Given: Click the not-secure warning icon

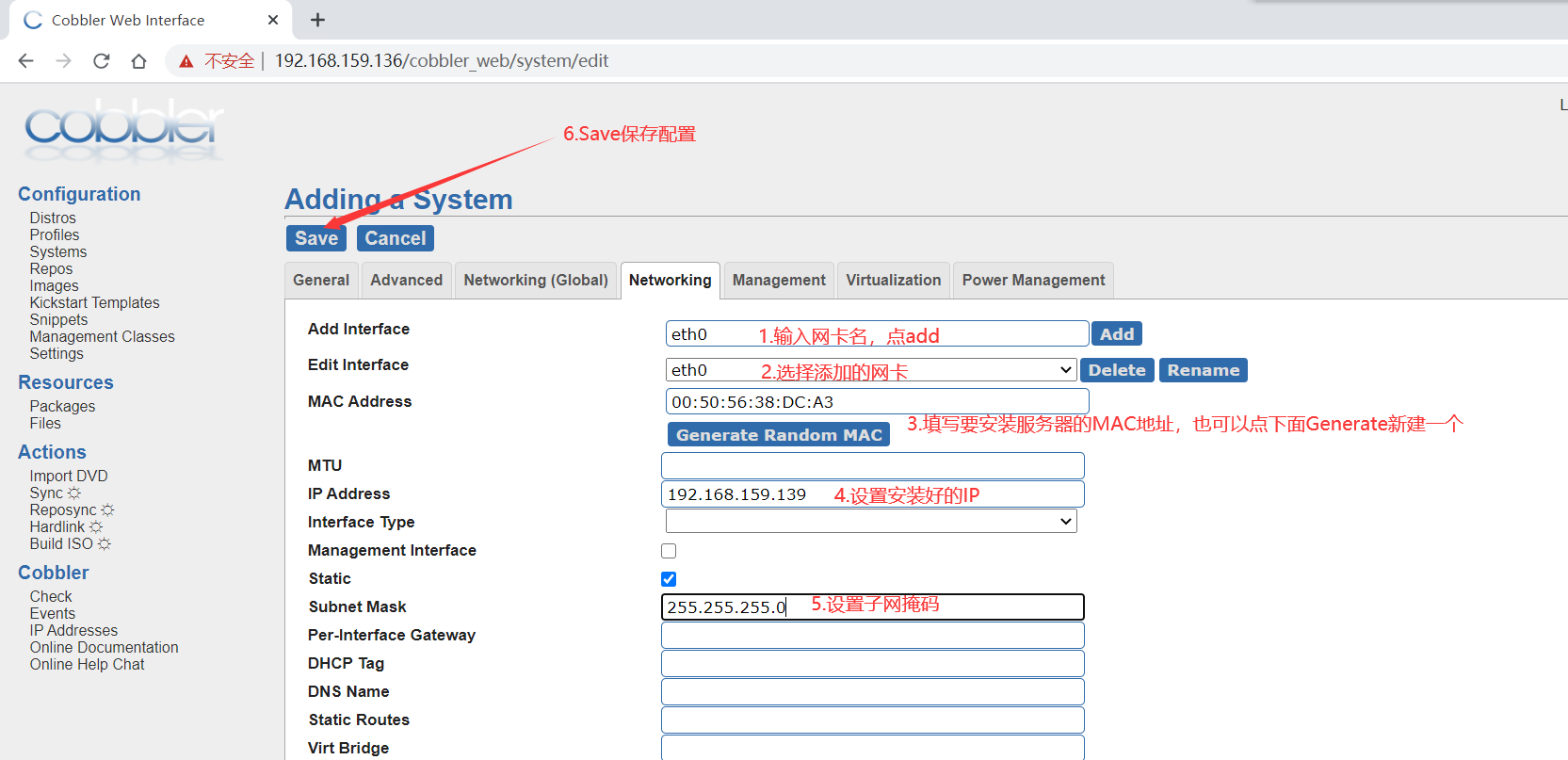Looking at the screenshot, I should (186, 61).
